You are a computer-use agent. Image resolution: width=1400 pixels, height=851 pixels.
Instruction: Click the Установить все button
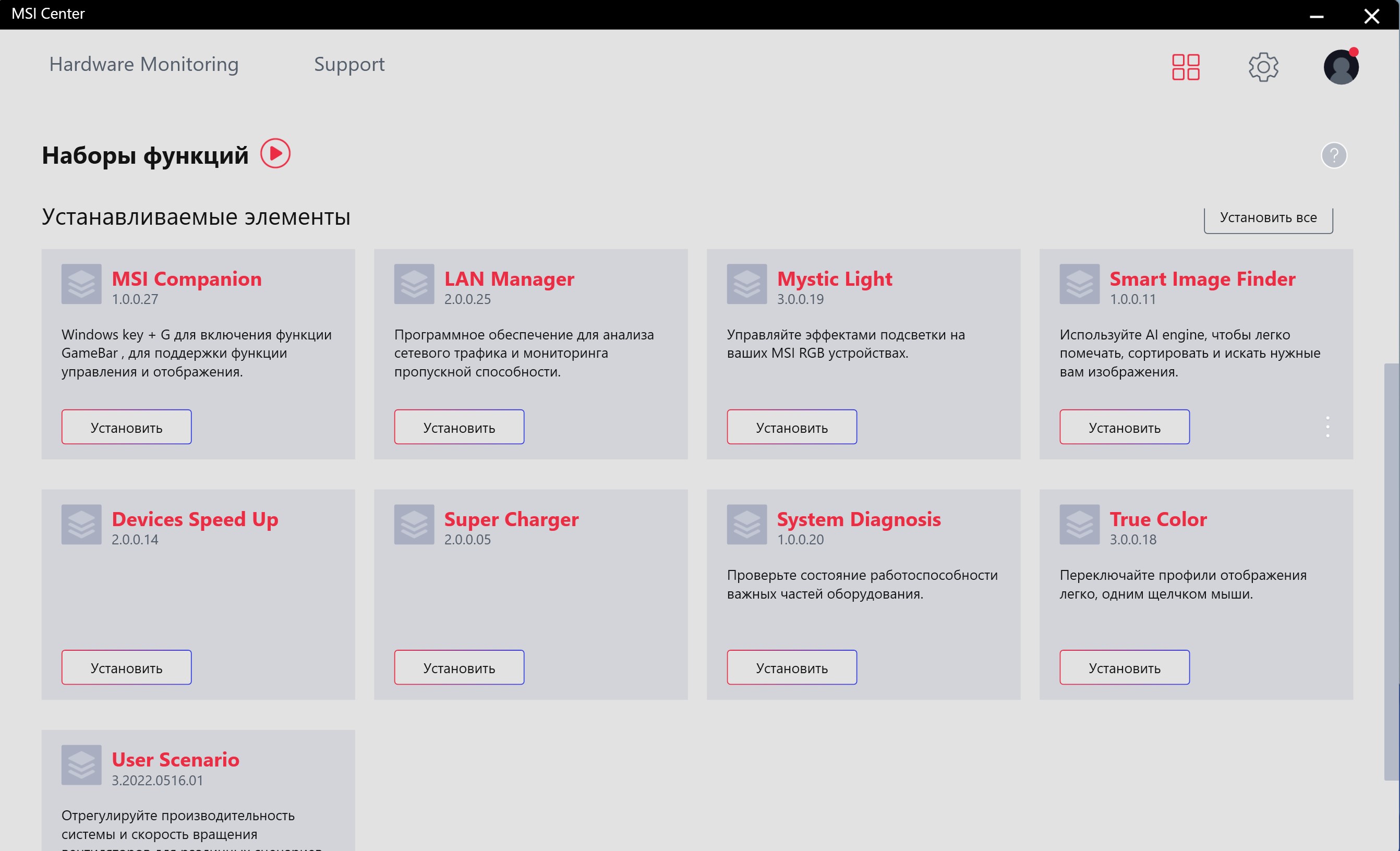(1268, 218)
